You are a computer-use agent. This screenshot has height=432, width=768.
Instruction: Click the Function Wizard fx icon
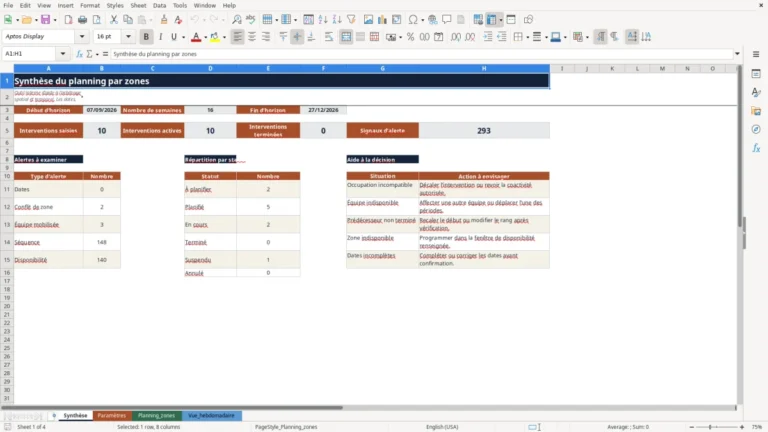[79, 54]
